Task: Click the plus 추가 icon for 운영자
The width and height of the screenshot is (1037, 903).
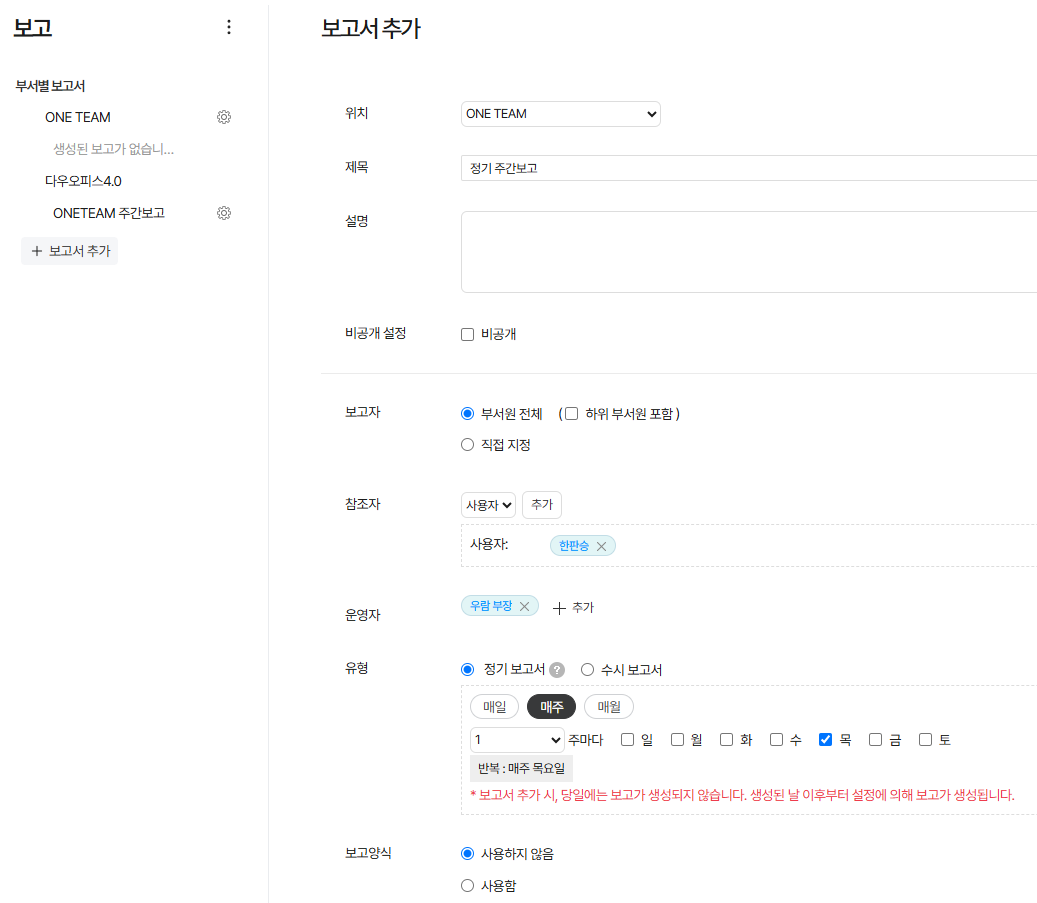Action: click(x=560, y=607)
